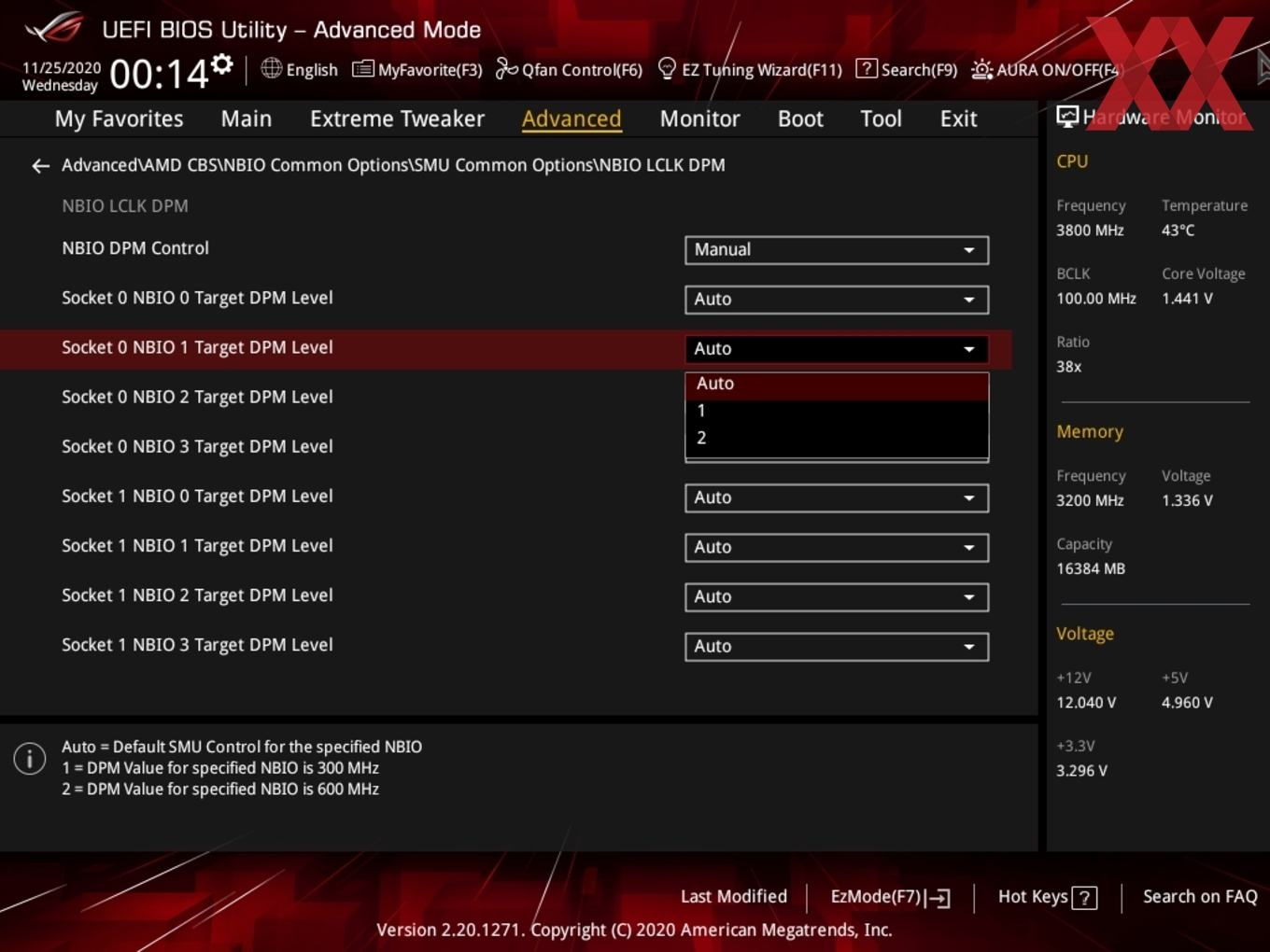Open the Socket 1 NBIO 3 Target DPM Level dropdown
This screenshot has width=1270, height=952.
pos(837,647)
